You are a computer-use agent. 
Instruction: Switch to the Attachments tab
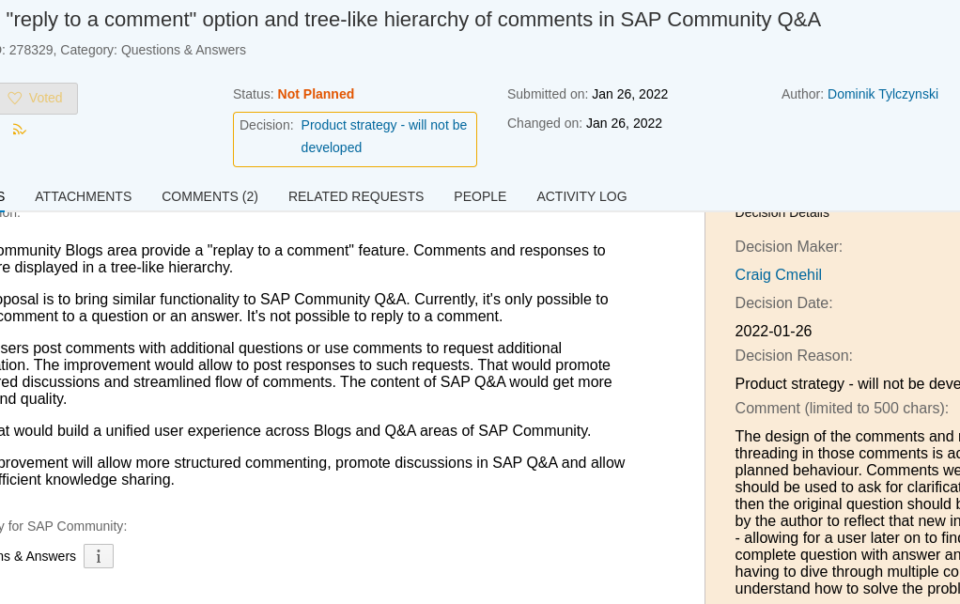[83, 196]
